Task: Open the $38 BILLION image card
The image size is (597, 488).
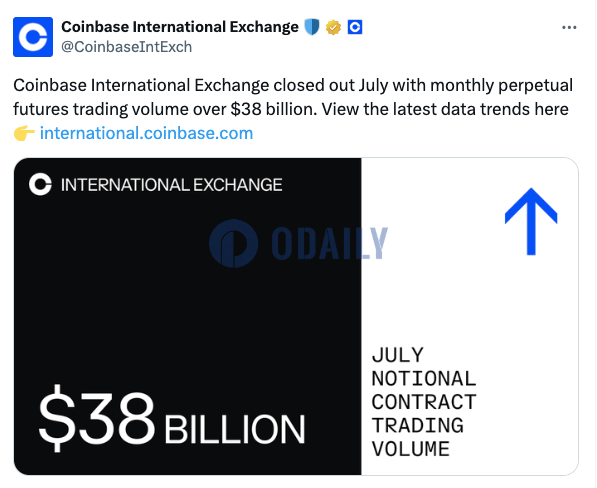Action: (296, 316)
